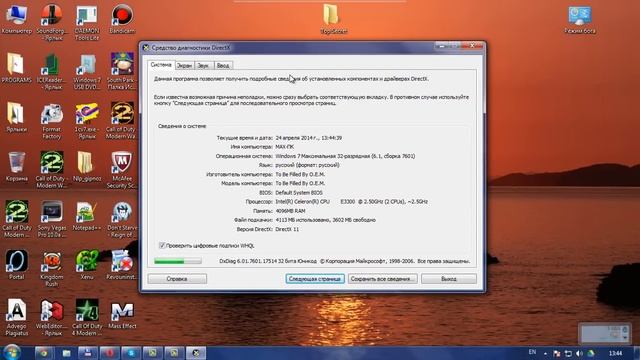
Task: Launch Call Of Duty 4 Modern shortcut
Action: (87, 318)
